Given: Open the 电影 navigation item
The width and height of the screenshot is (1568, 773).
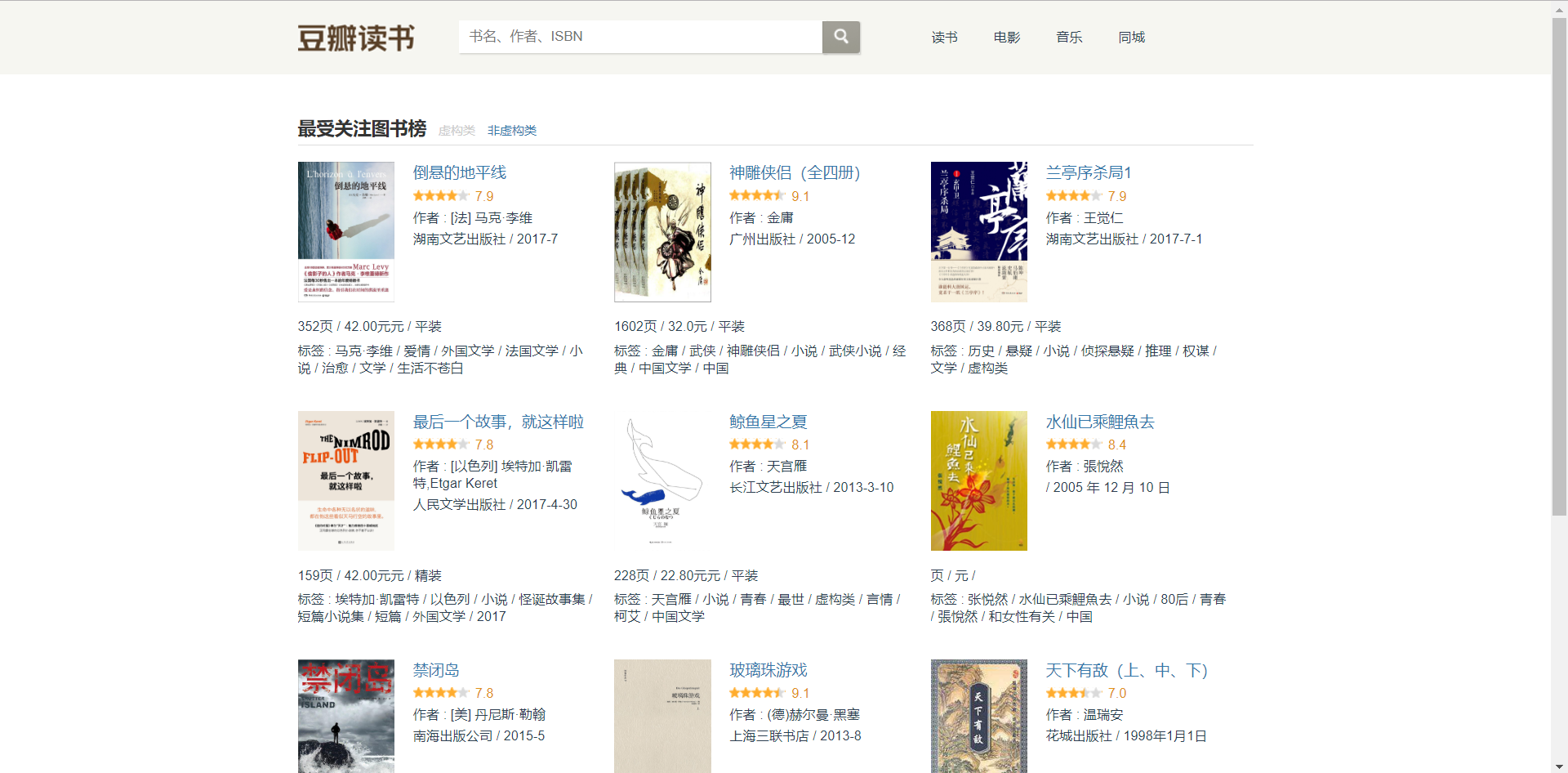Looking at the screenshot, I should 1007,37.
